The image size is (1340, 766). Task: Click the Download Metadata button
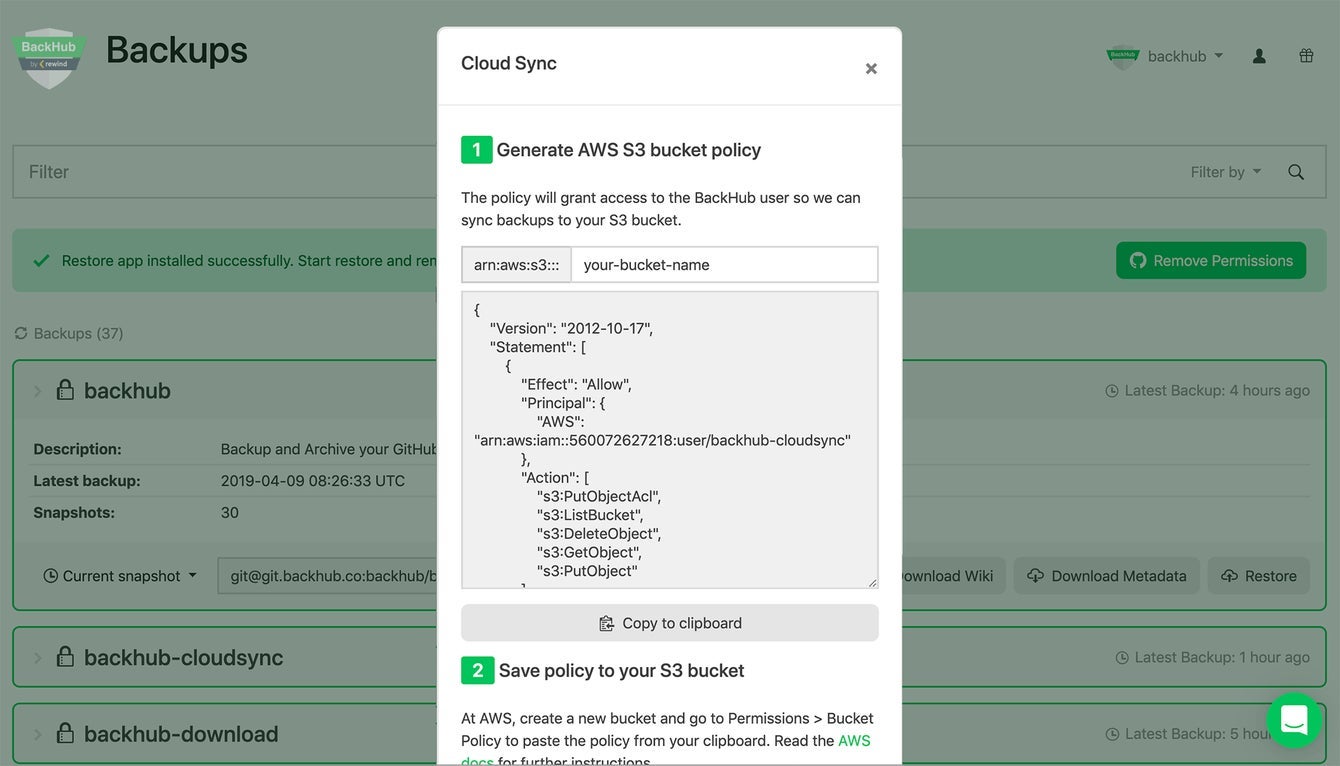pyautogui.click(x=1106, y=576)
